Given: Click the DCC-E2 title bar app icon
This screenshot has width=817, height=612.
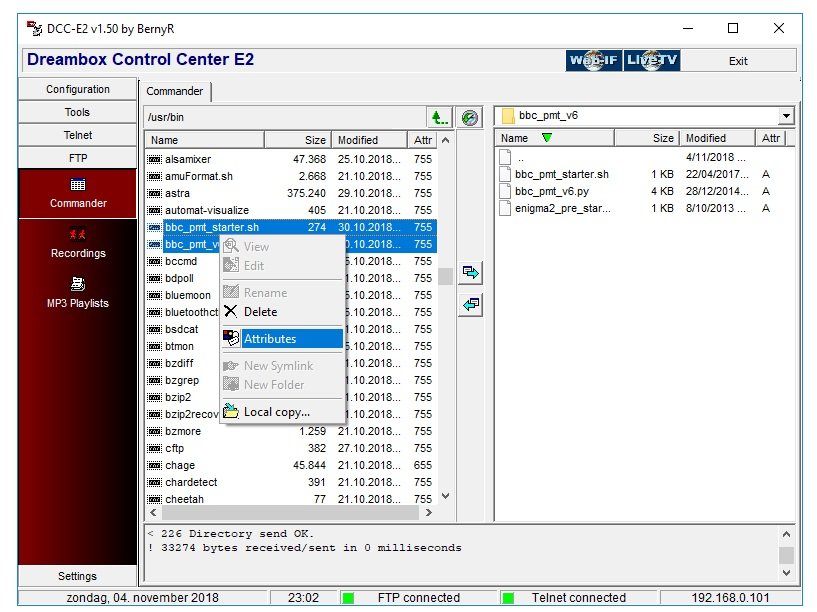Looking at the screenshot, I should 34,28.
